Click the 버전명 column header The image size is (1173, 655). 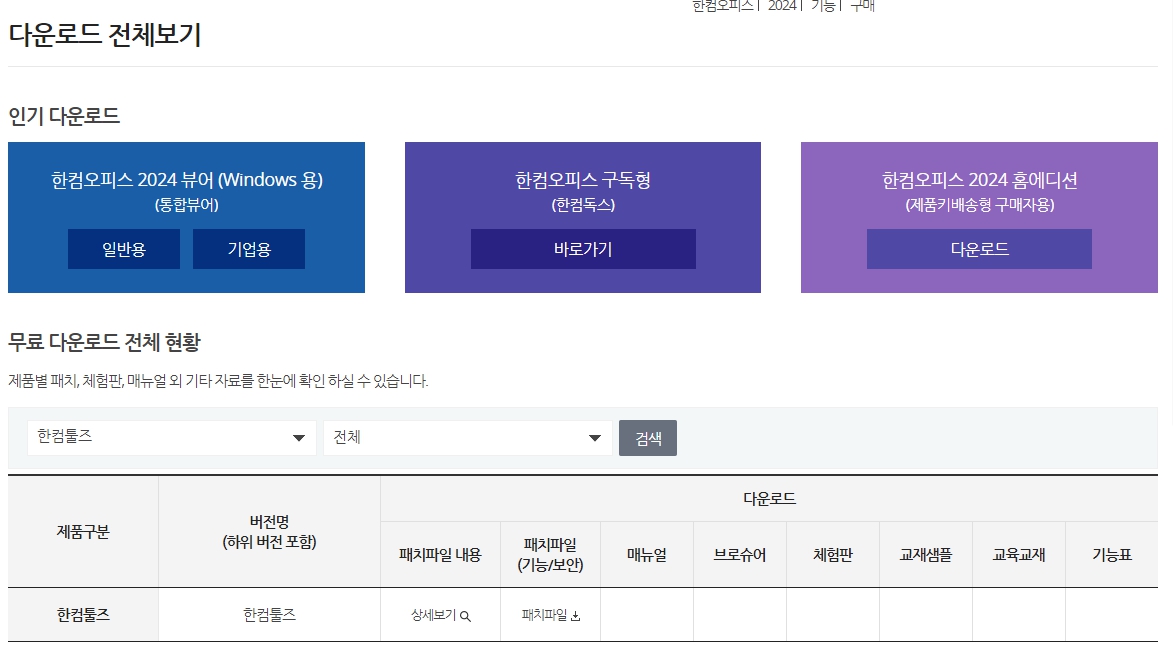(269, 532)
